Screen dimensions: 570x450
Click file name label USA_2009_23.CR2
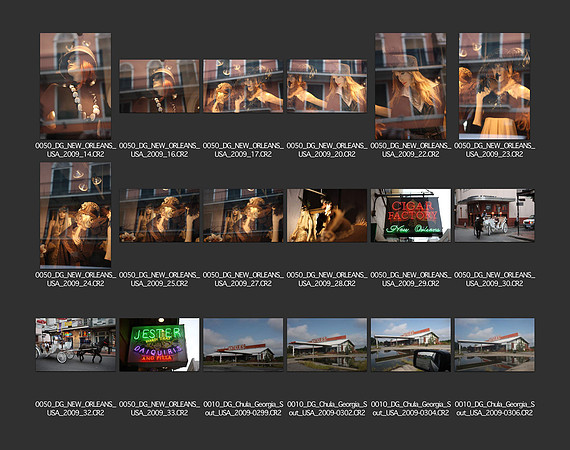tap(494, 150)
